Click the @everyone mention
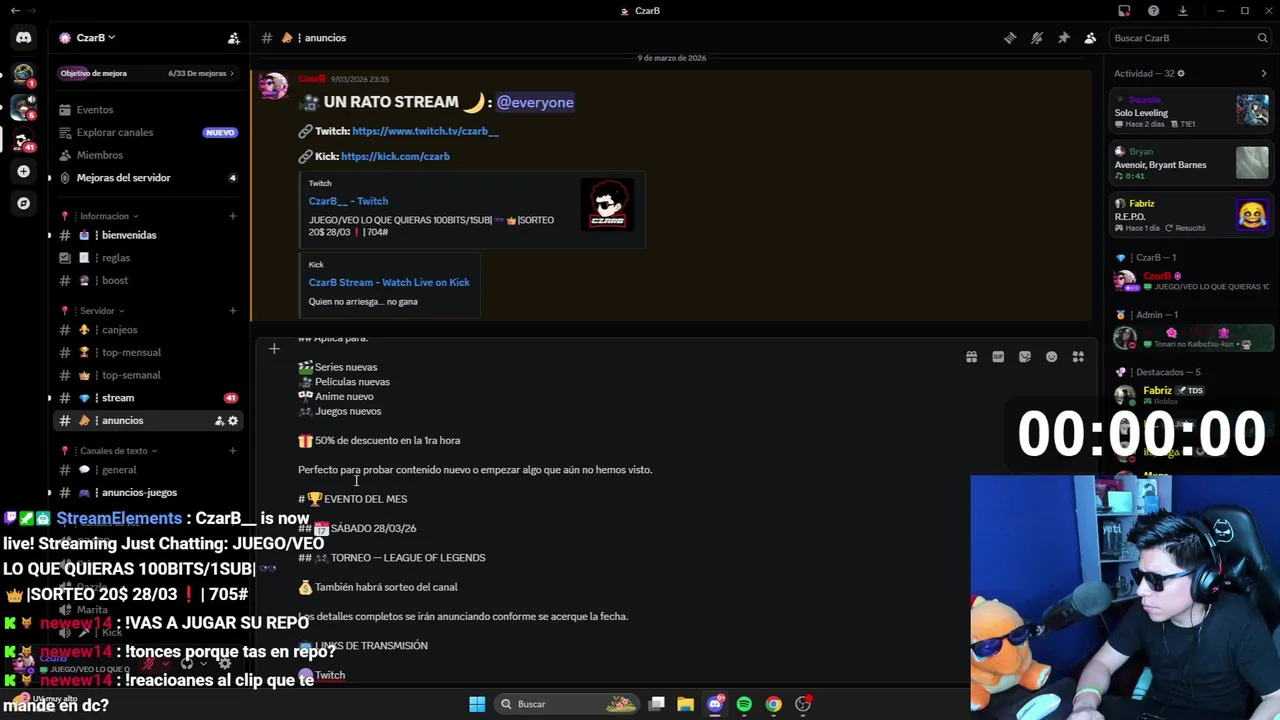1280x720 pixels. [535, 102]
